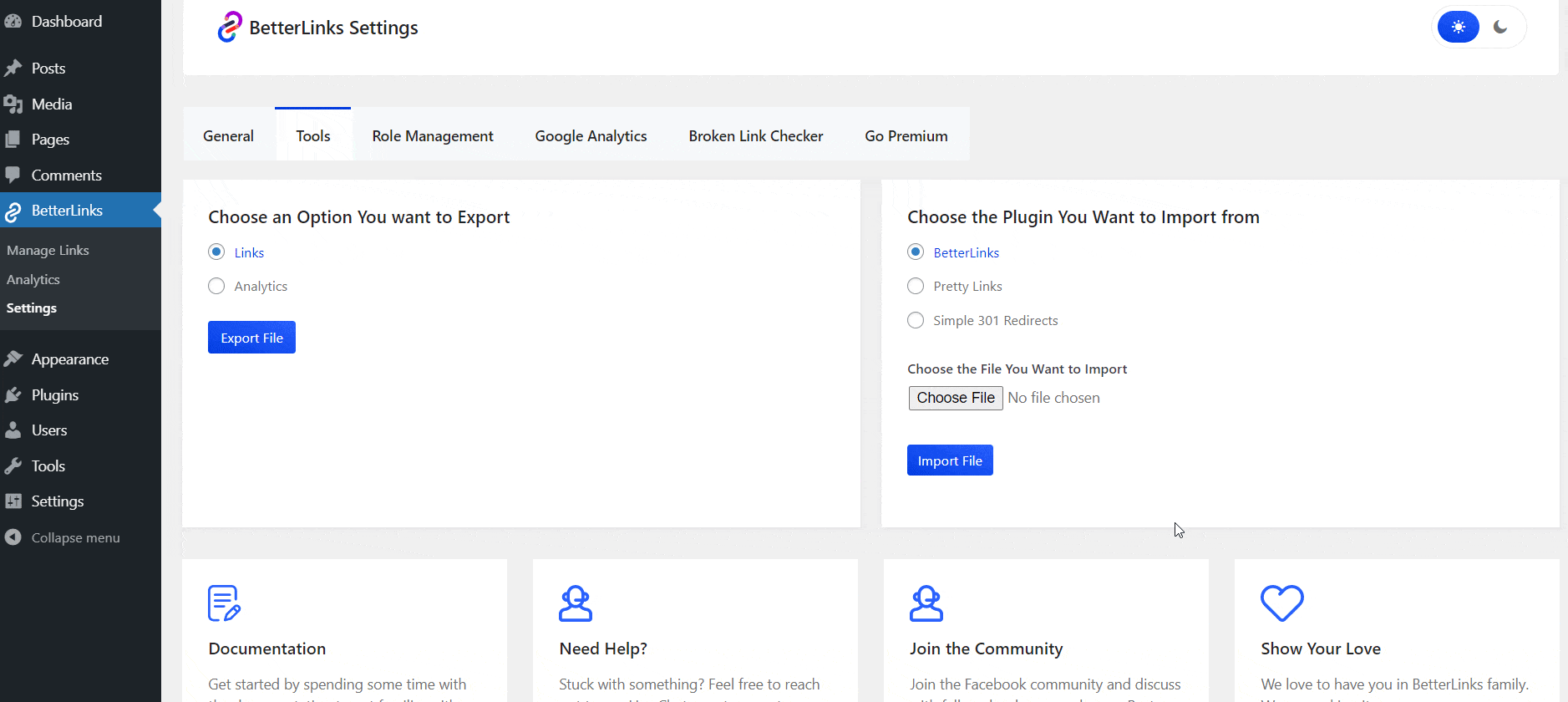This screenshot has height=702, width=1568.
Task: Click the Need Help? card heading
Action: click(603, 649)
